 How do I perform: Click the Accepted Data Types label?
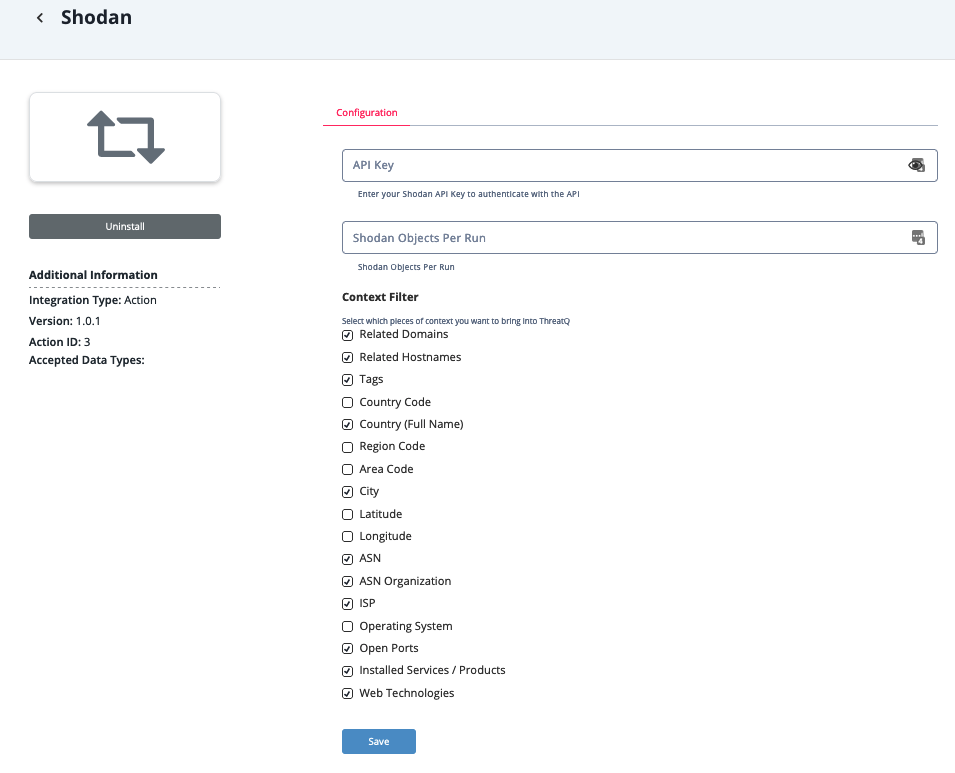tap(86, 360)
